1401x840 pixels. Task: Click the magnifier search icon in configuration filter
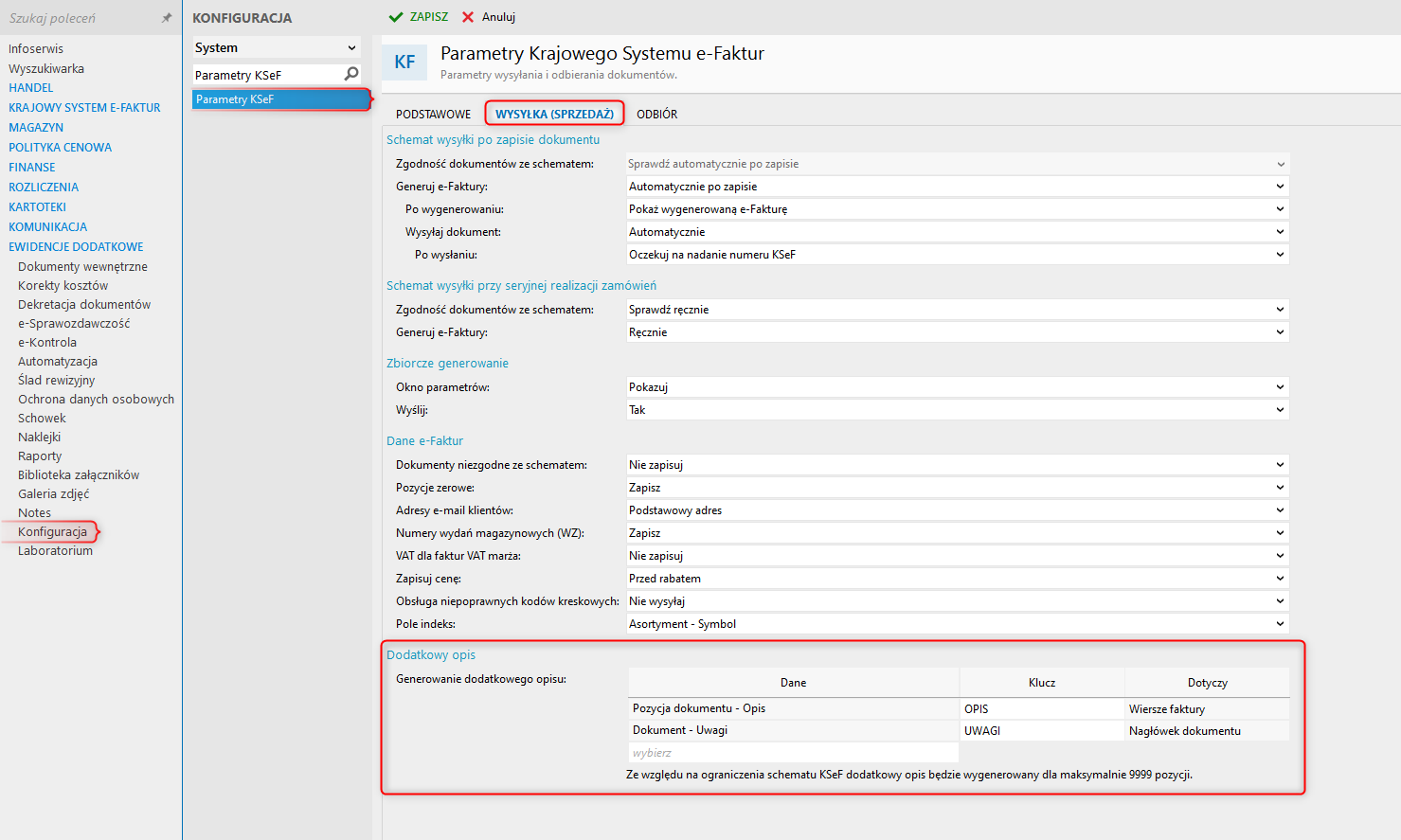pyautogui.click(x=351, y=74)
